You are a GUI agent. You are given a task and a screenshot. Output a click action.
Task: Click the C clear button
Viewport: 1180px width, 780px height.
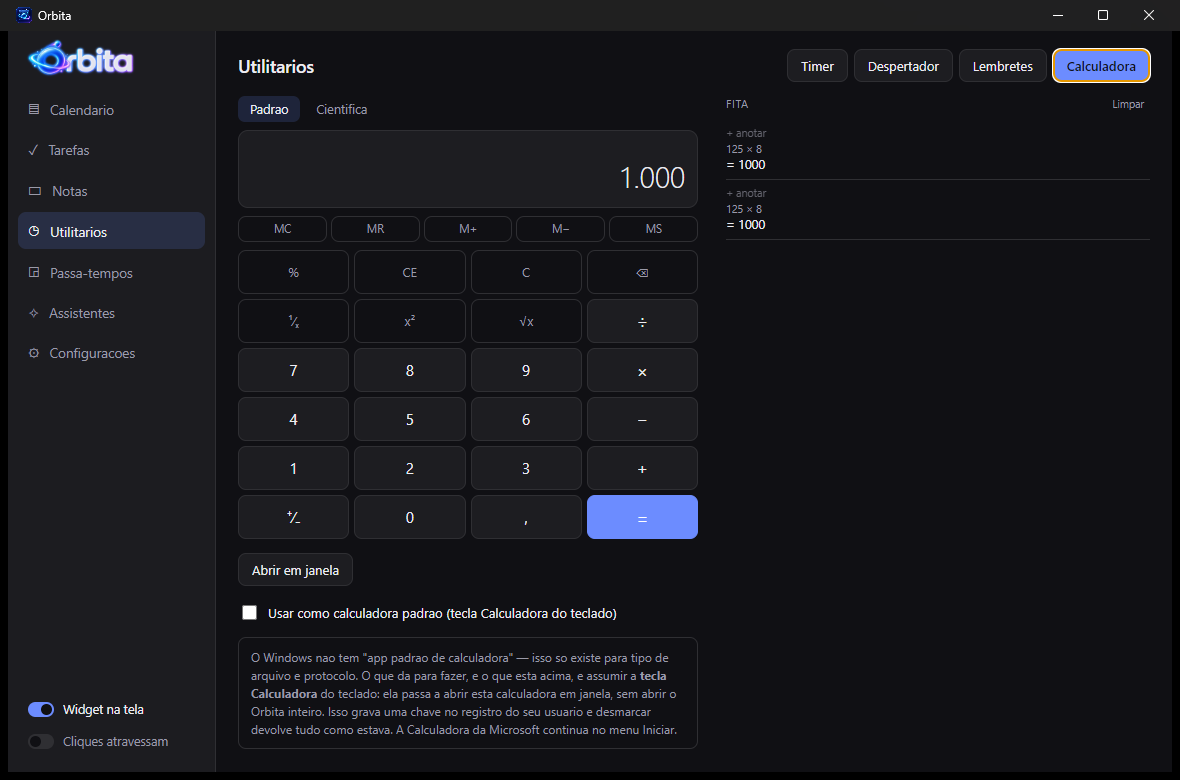526,273
